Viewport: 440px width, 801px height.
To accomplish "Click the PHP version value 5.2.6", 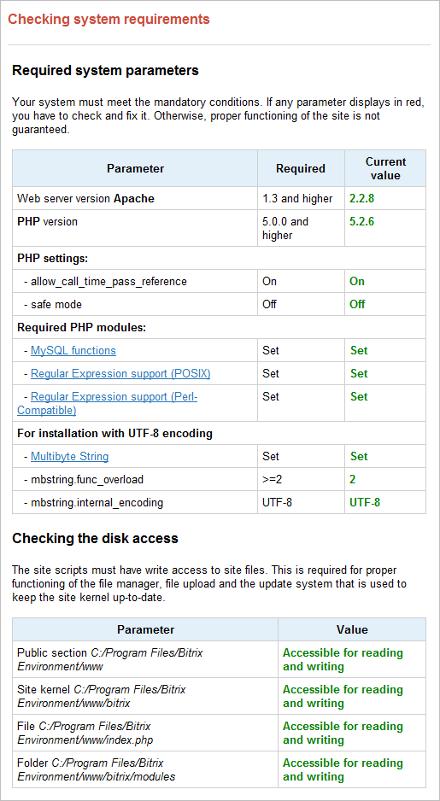I will pos(363,222).
